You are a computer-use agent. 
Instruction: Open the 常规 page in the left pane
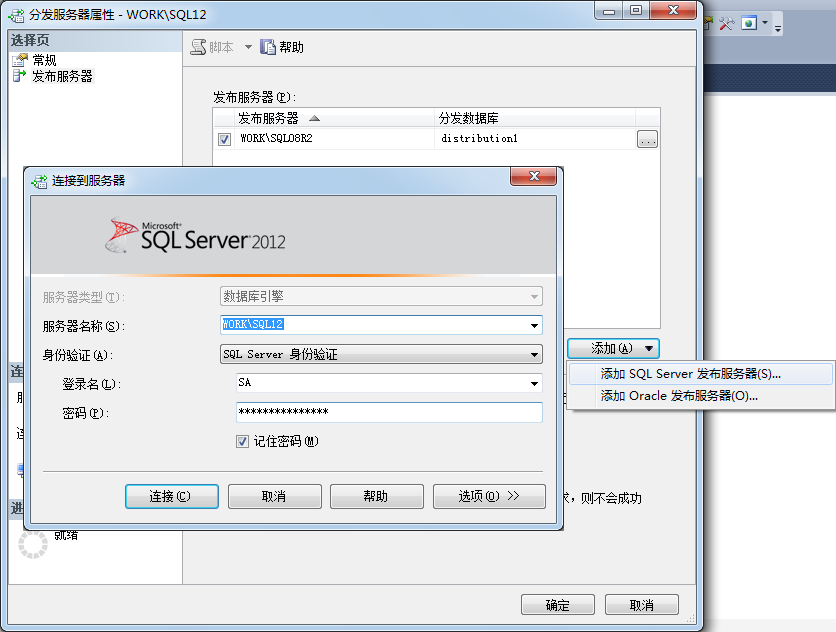(x=44, y=60)
